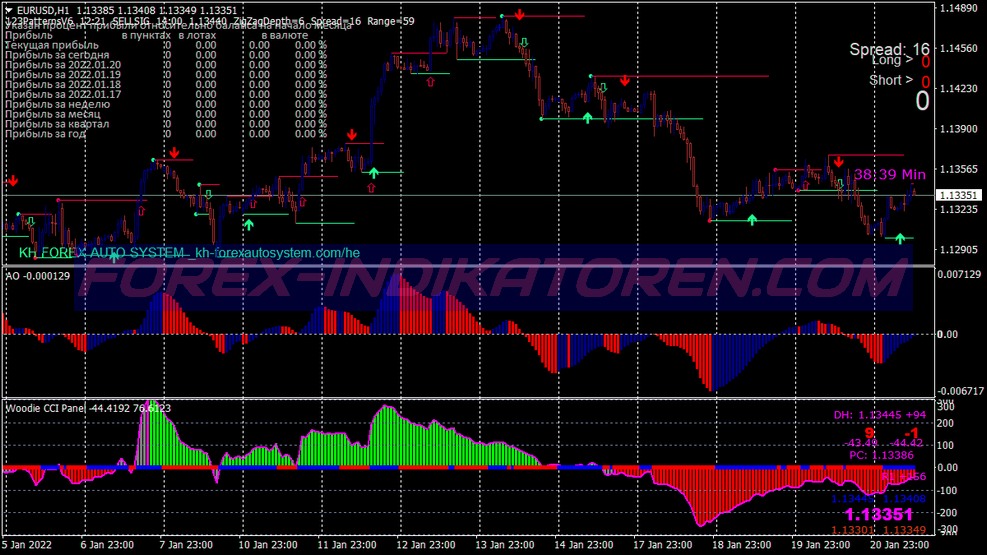This screenshot has height=555, width=987.
Task: Click the red sell arrow next to the 38:39 Min timer
Action: pos(838,162)
